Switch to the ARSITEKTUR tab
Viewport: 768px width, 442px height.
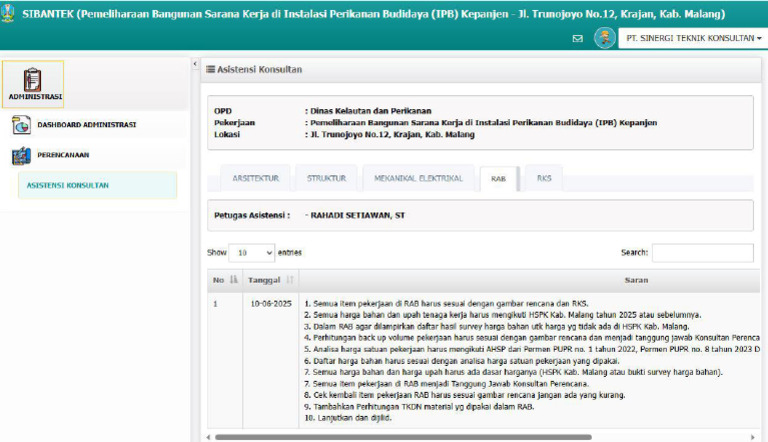coord(255,178)
